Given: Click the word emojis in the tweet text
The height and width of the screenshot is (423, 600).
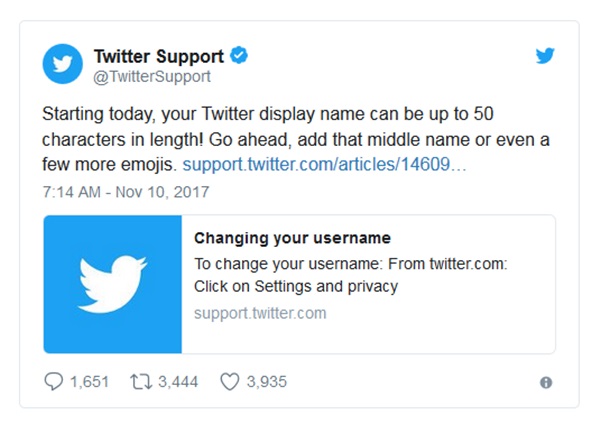Looking at the screenshot, I should click(x=149, y=165).
